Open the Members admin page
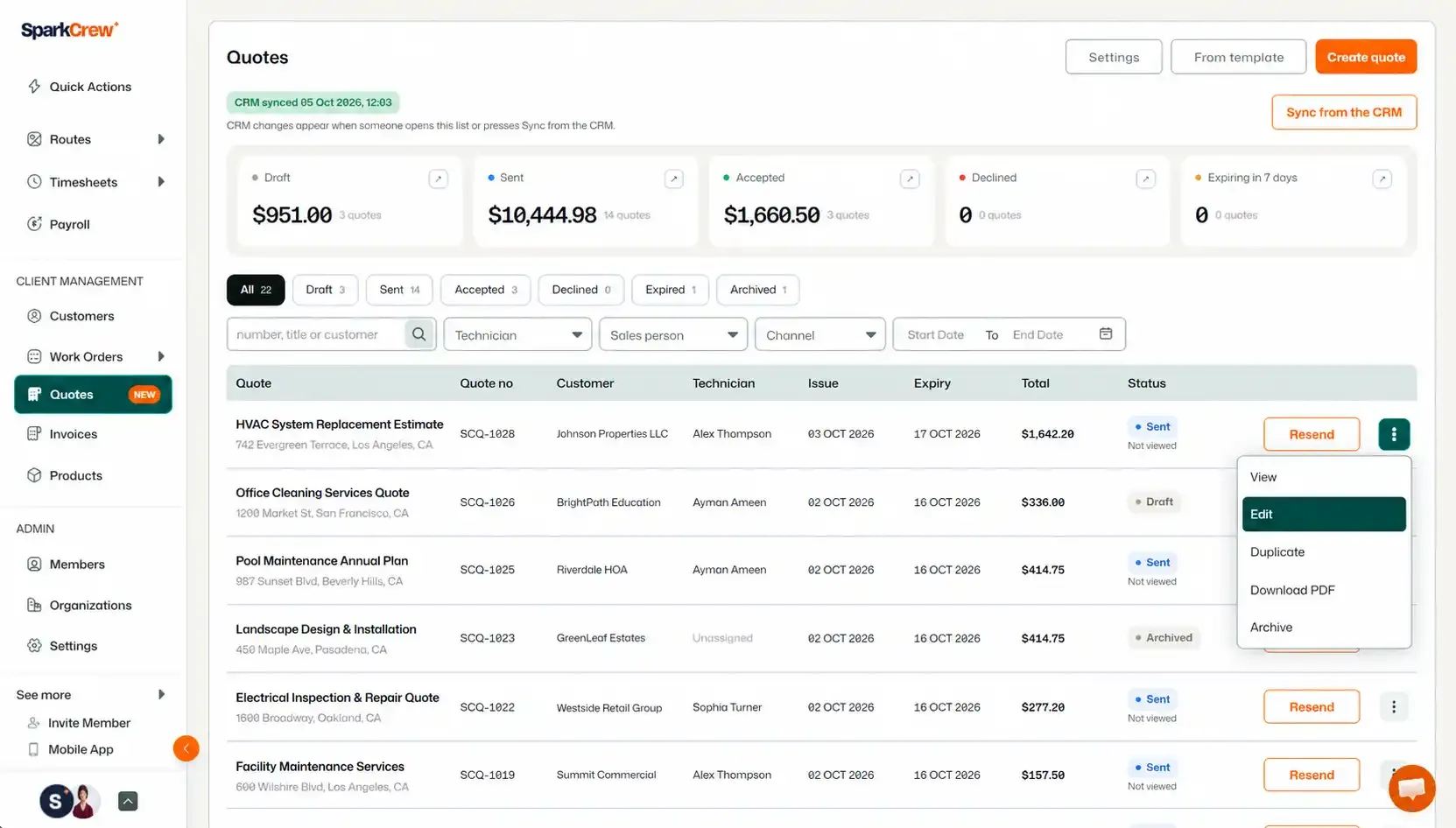 pyautogui.click(x=67, y=565)
